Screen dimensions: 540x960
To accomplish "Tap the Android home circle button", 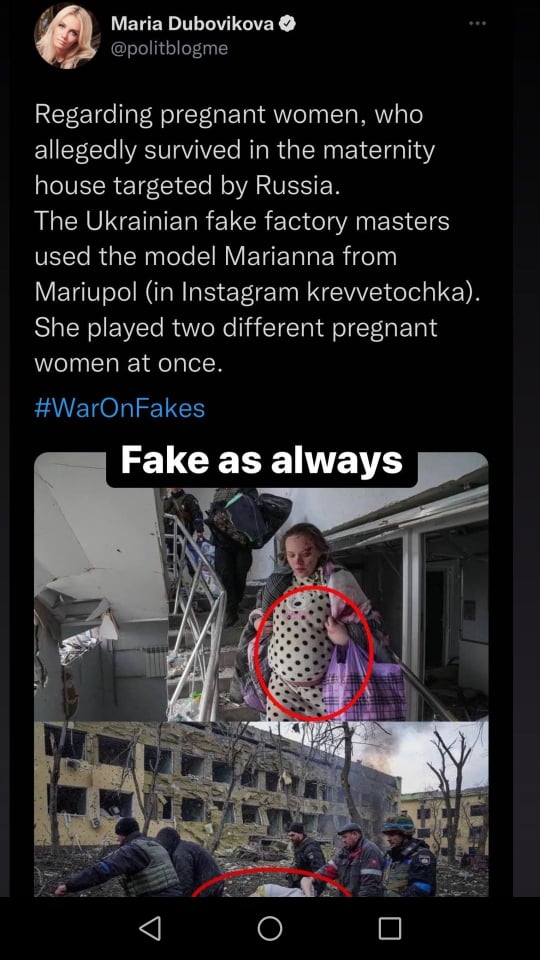I will (269, 928).
